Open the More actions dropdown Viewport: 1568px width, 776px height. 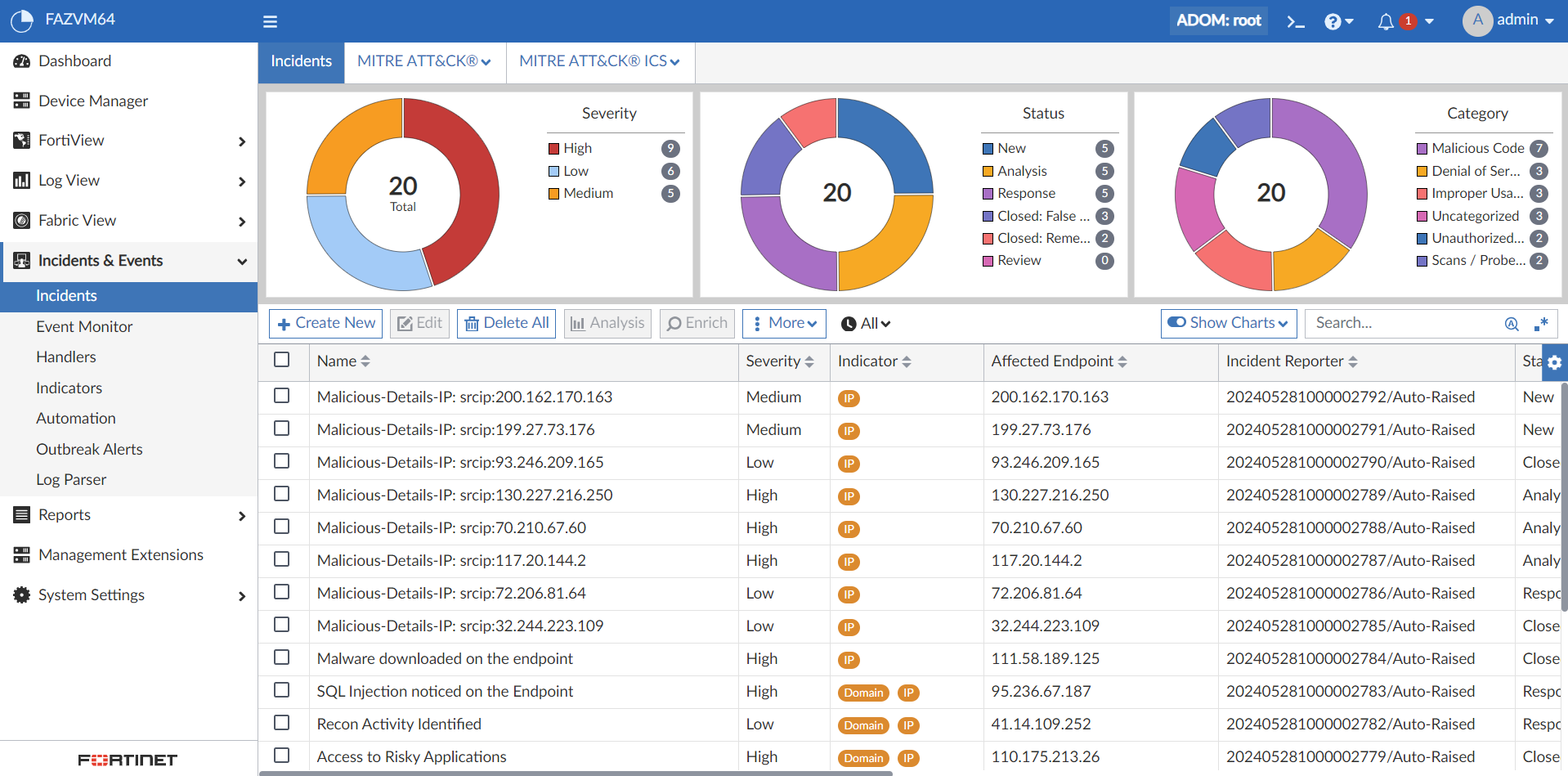(783, 323)
